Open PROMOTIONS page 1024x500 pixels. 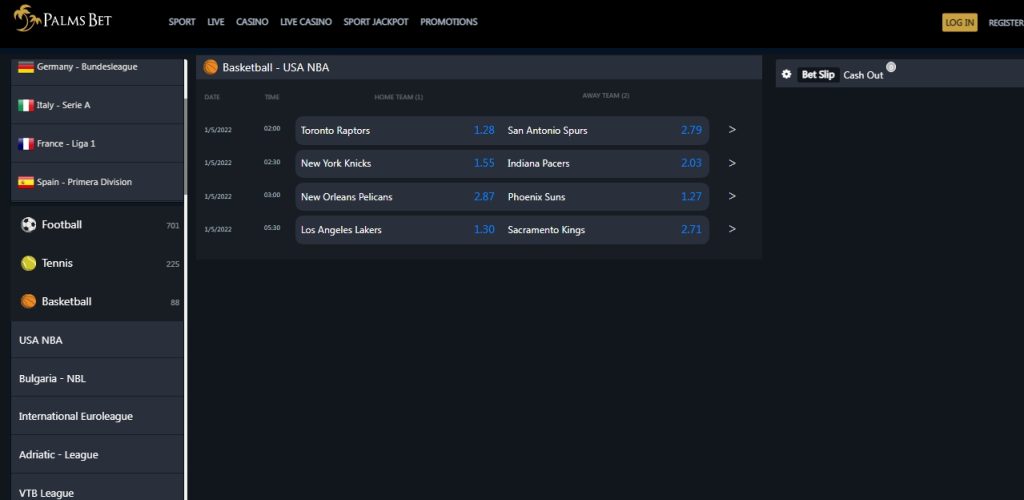pyautogui.click(x=449, y=22)
